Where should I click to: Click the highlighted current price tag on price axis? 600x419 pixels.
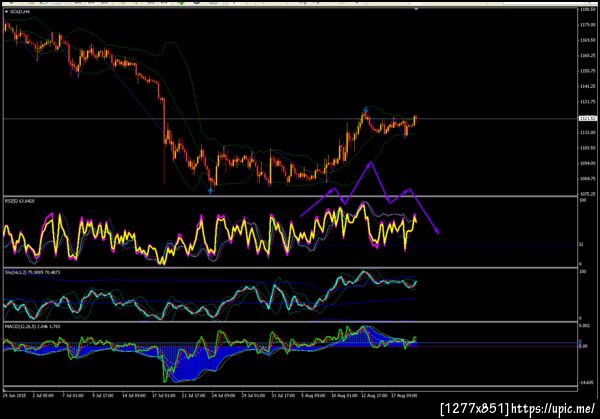587,118
